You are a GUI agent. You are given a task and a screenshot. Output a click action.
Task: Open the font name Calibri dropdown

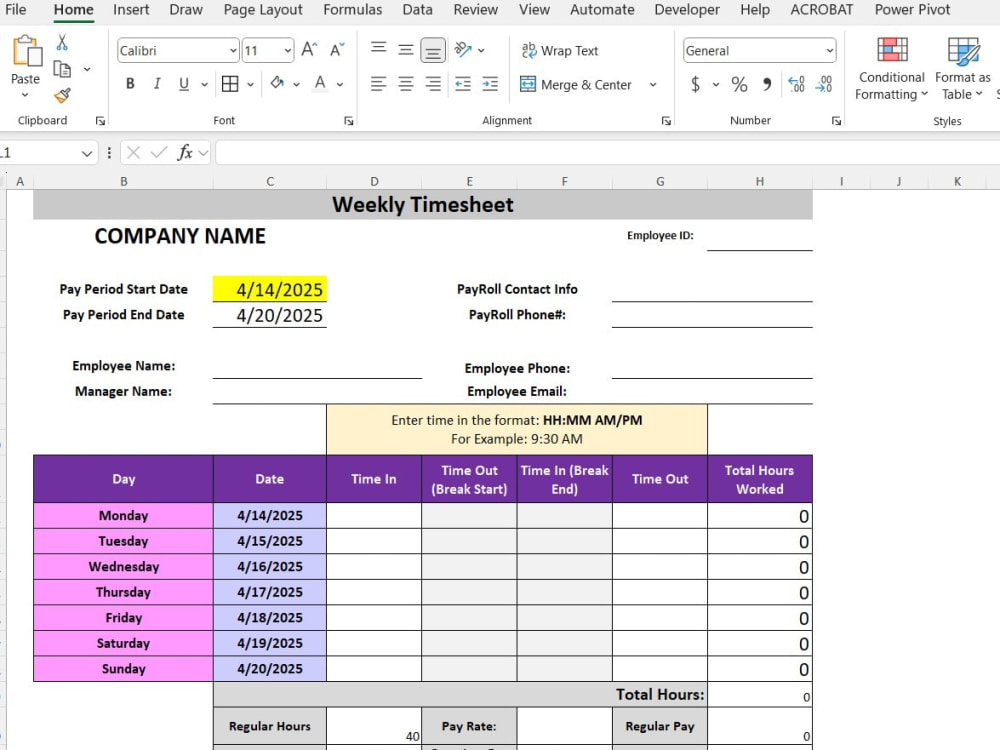pos(233,50)
